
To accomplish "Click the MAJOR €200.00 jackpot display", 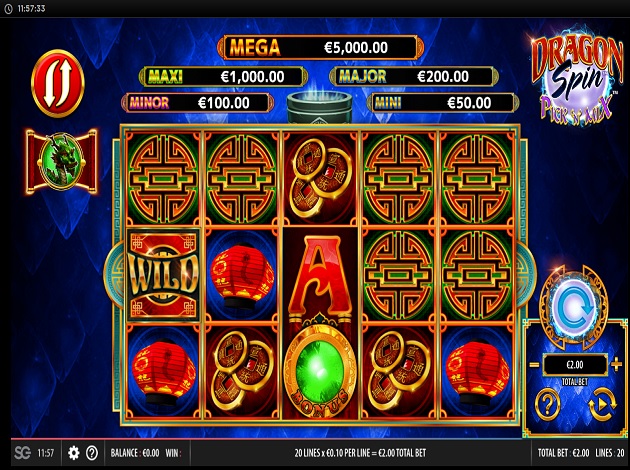I will point(414,76).
